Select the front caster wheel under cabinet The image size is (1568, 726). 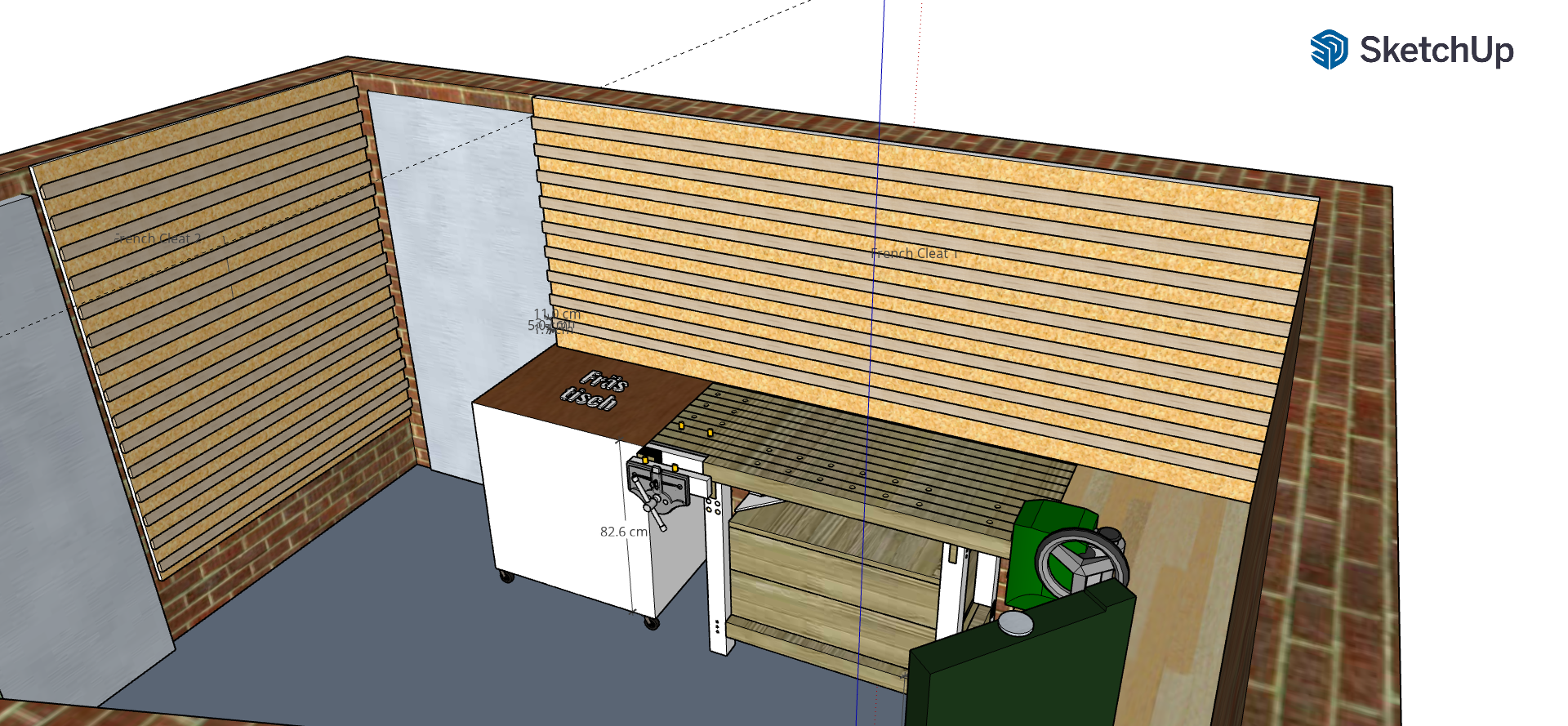(652, 623)
